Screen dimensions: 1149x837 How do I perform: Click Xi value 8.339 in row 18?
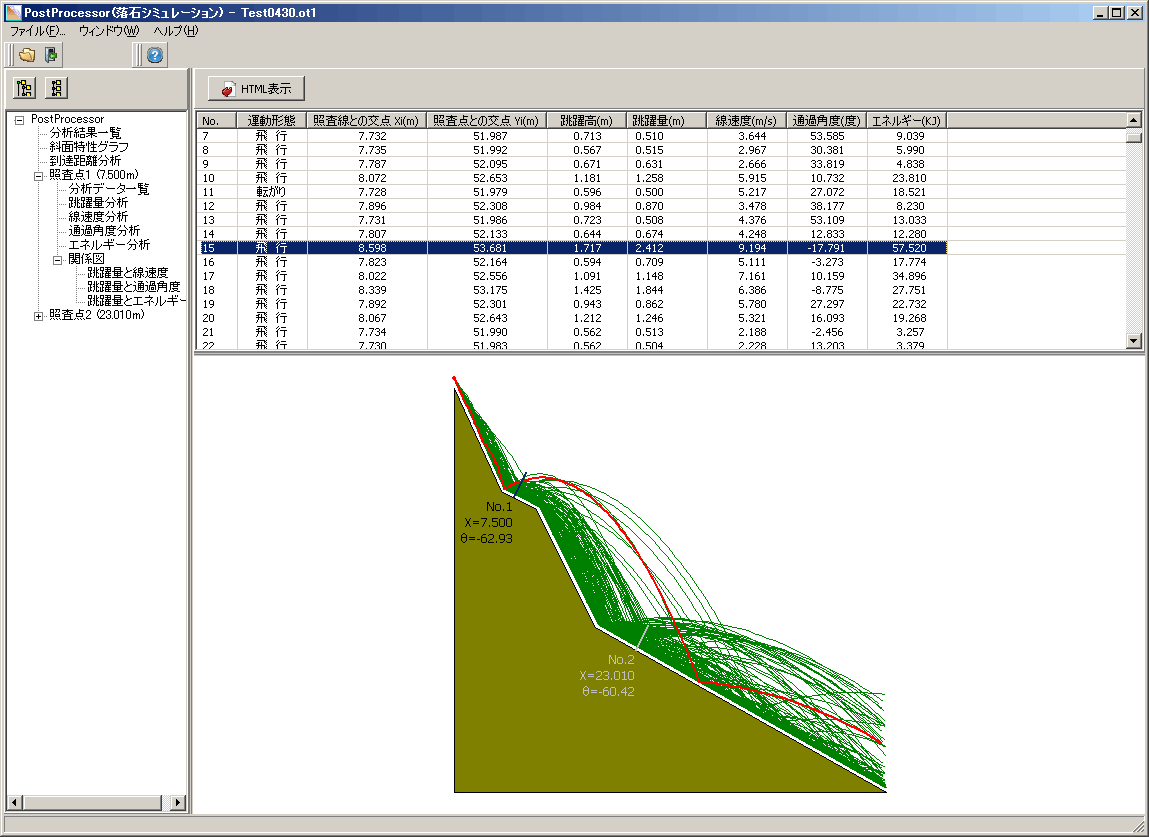[372, 290]
